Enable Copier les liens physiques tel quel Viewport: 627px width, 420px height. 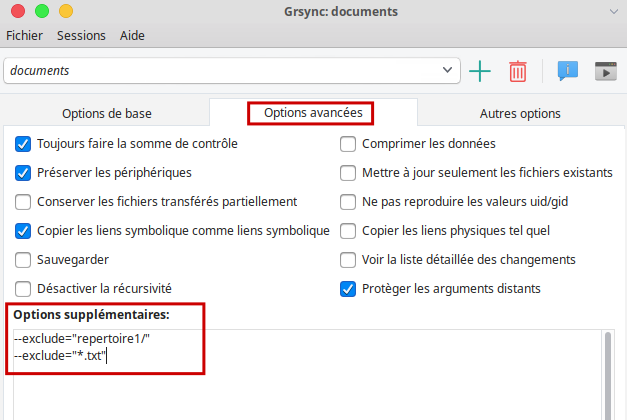pos(348,231)
